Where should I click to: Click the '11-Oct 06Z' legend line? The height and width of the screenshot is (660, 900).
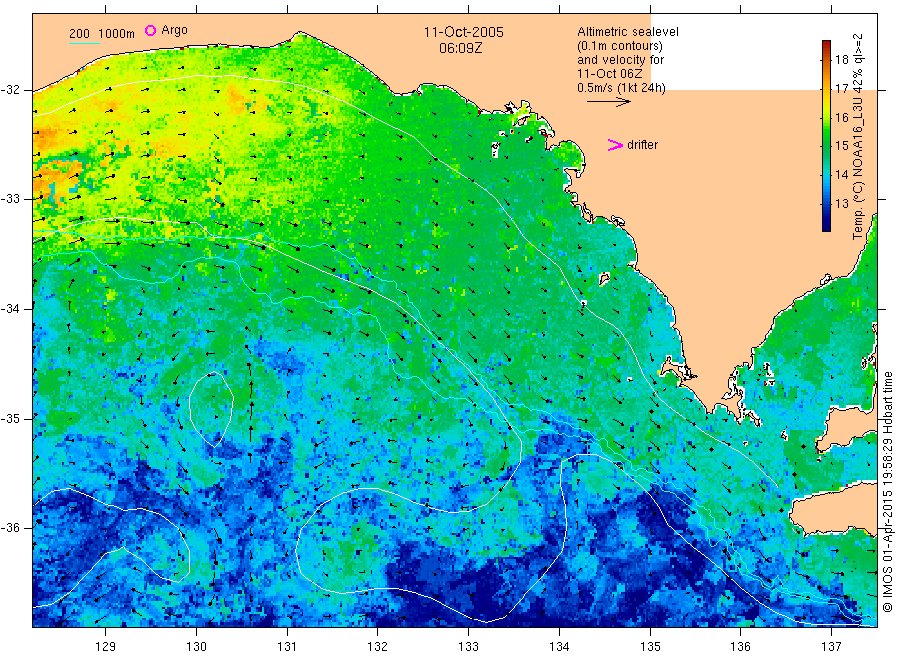[x=610, y=74]
